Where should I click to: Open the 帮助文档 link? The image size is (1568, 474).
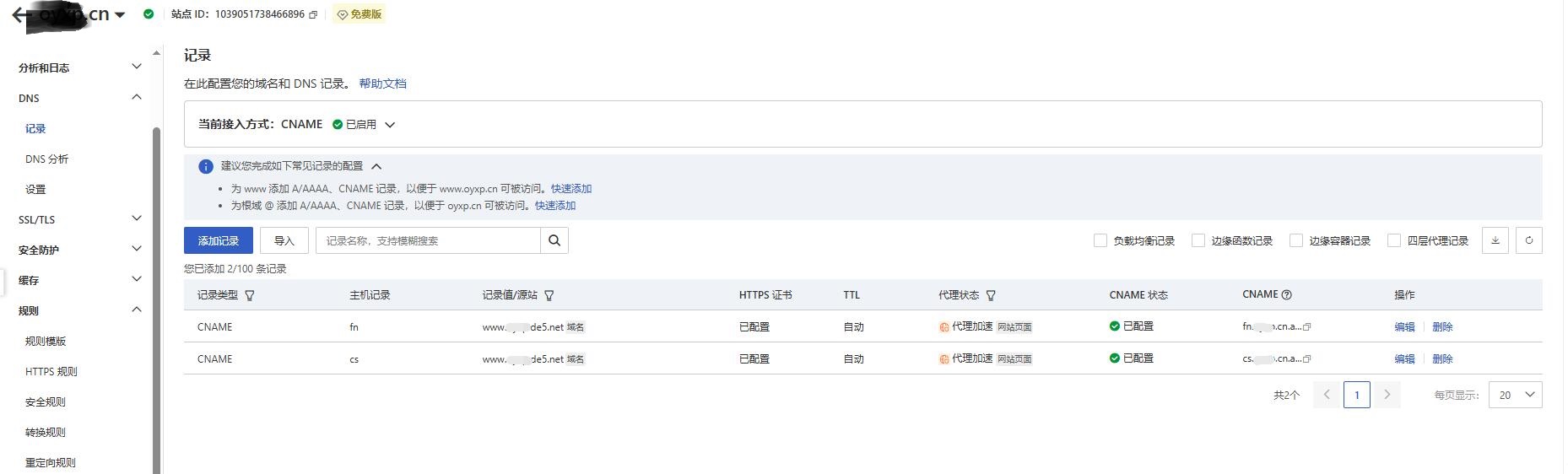[382, 83]
